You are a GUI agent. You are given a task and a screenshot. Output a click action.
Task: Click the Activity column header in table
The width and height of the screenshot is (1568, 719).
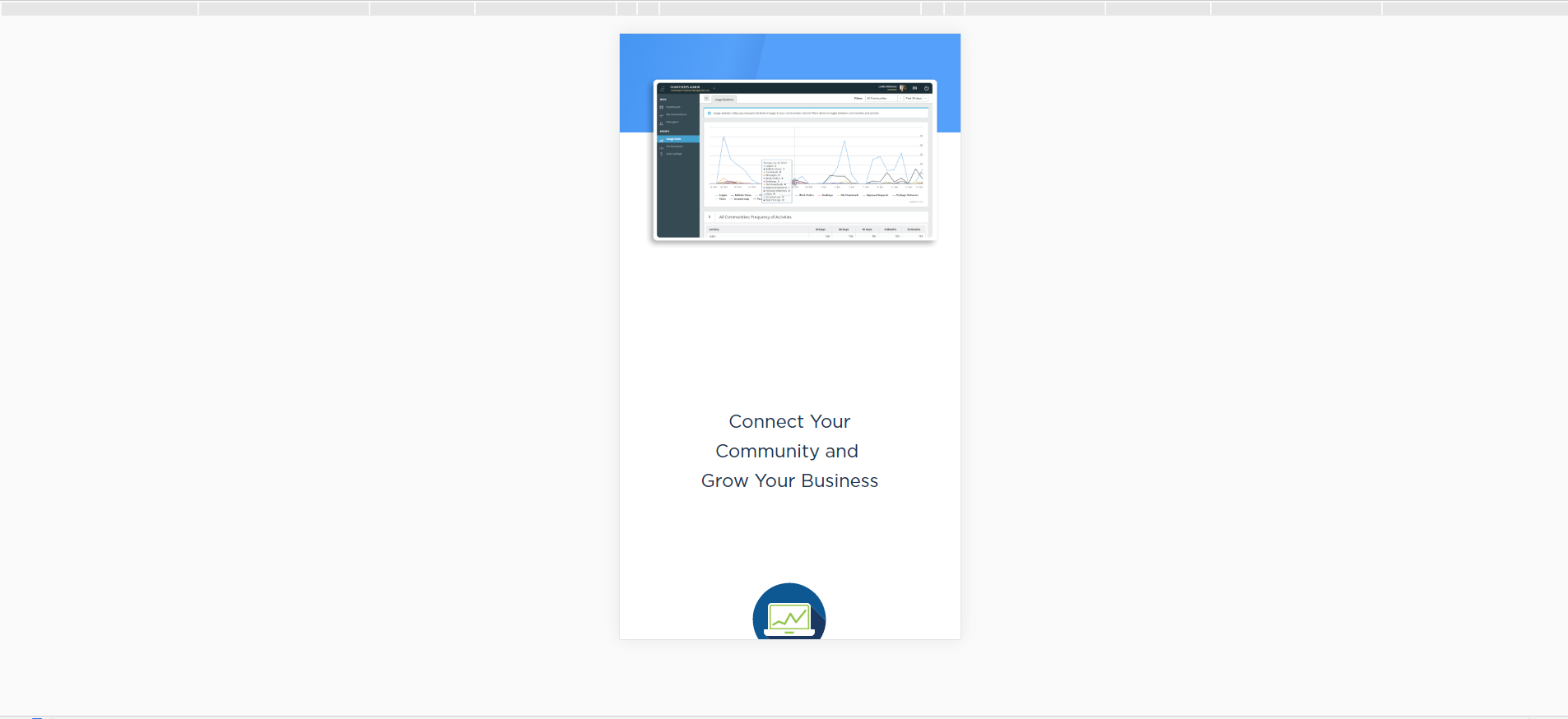[714, 230]
